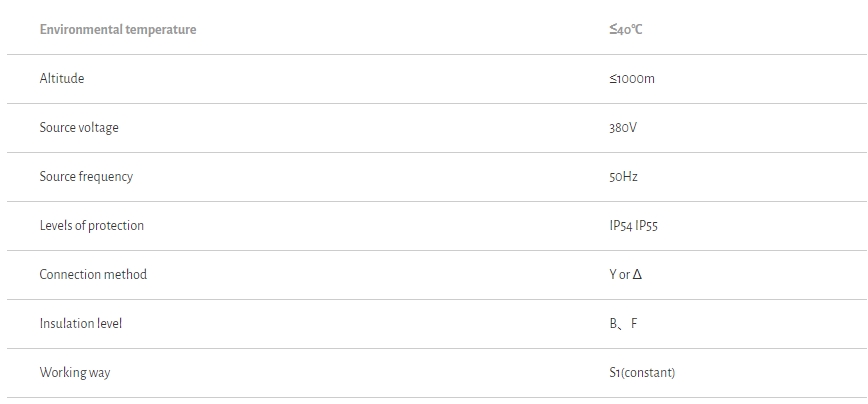This screenshot has height=404, width=868.
Task: Select the ≤1000m altitude value
Action: [631, 79]
